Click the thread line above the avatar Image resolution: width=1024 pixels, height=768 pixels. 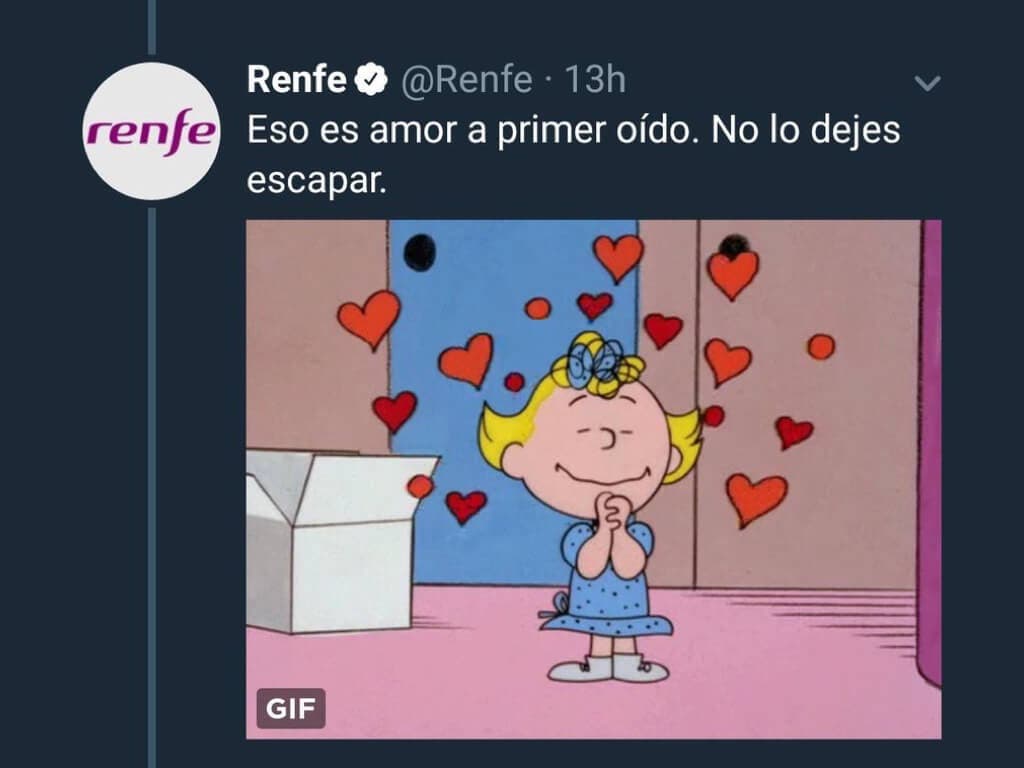click(x=151, y=27)
